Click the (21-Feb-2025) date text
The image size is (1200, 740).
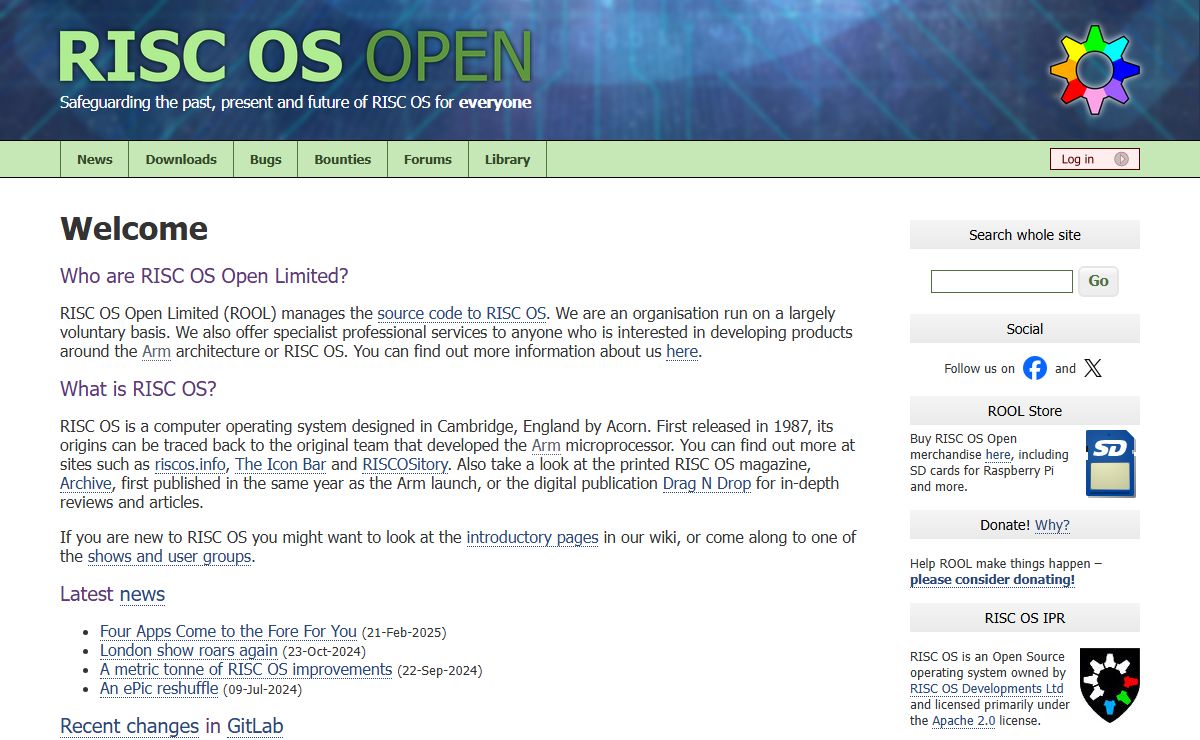(x=404, y=632)
